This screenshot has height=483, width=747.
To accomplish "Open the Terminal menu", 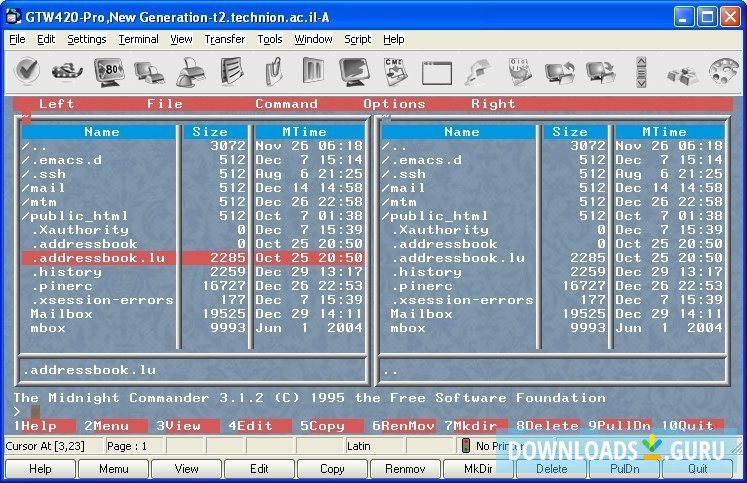I will click(x=138, y=39).
